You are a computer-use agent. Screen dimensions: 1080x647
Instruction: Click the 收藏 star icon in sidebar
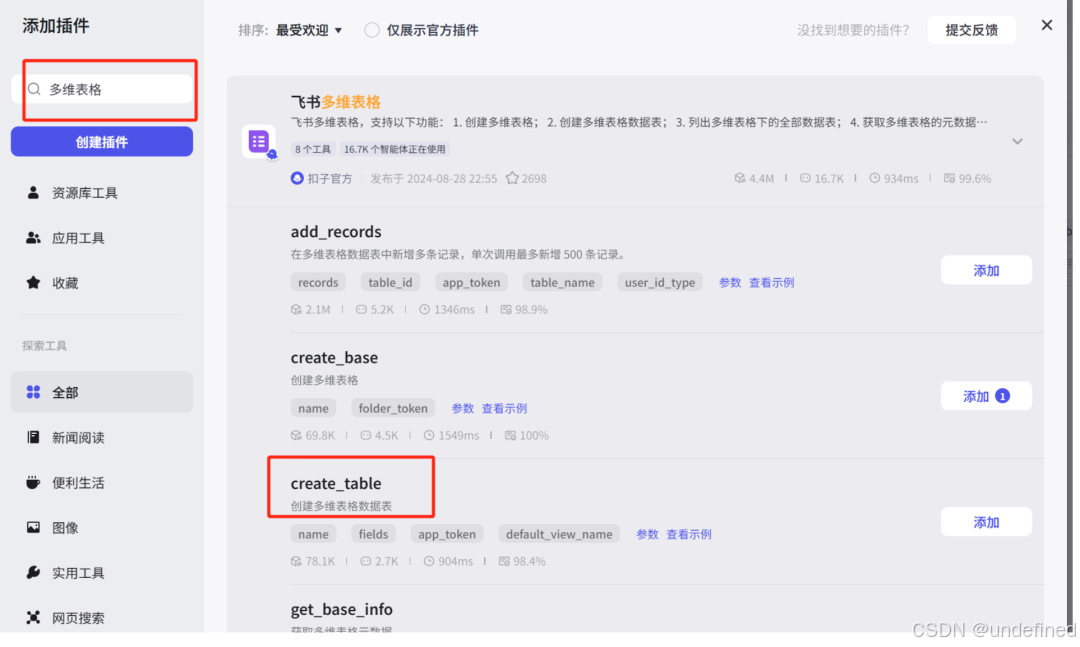pyautogui.click(x=33, y=283)
